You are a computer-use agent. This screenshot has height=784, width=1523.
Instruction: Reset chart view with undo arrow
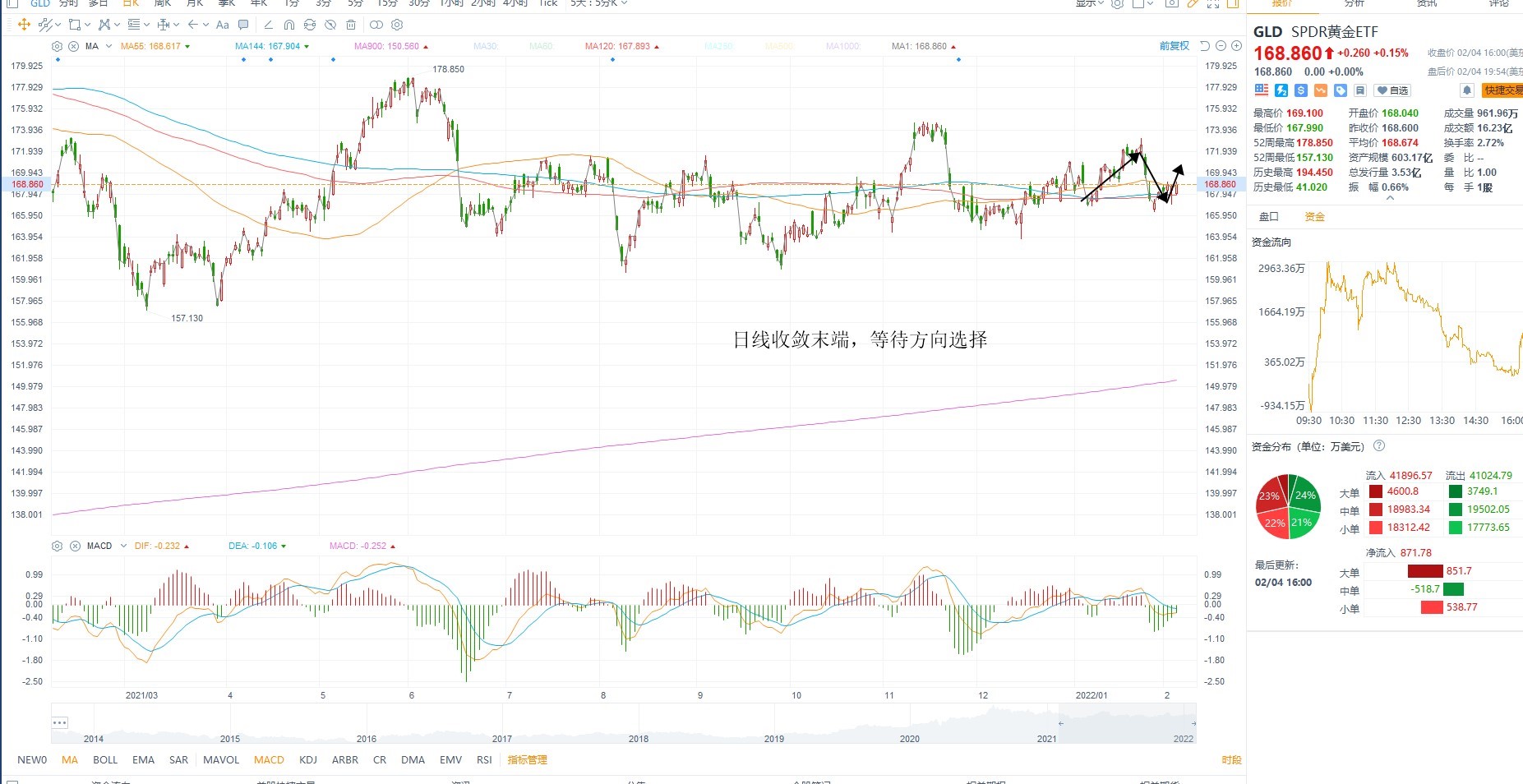pyautogui.click(x=1205, y=46)
